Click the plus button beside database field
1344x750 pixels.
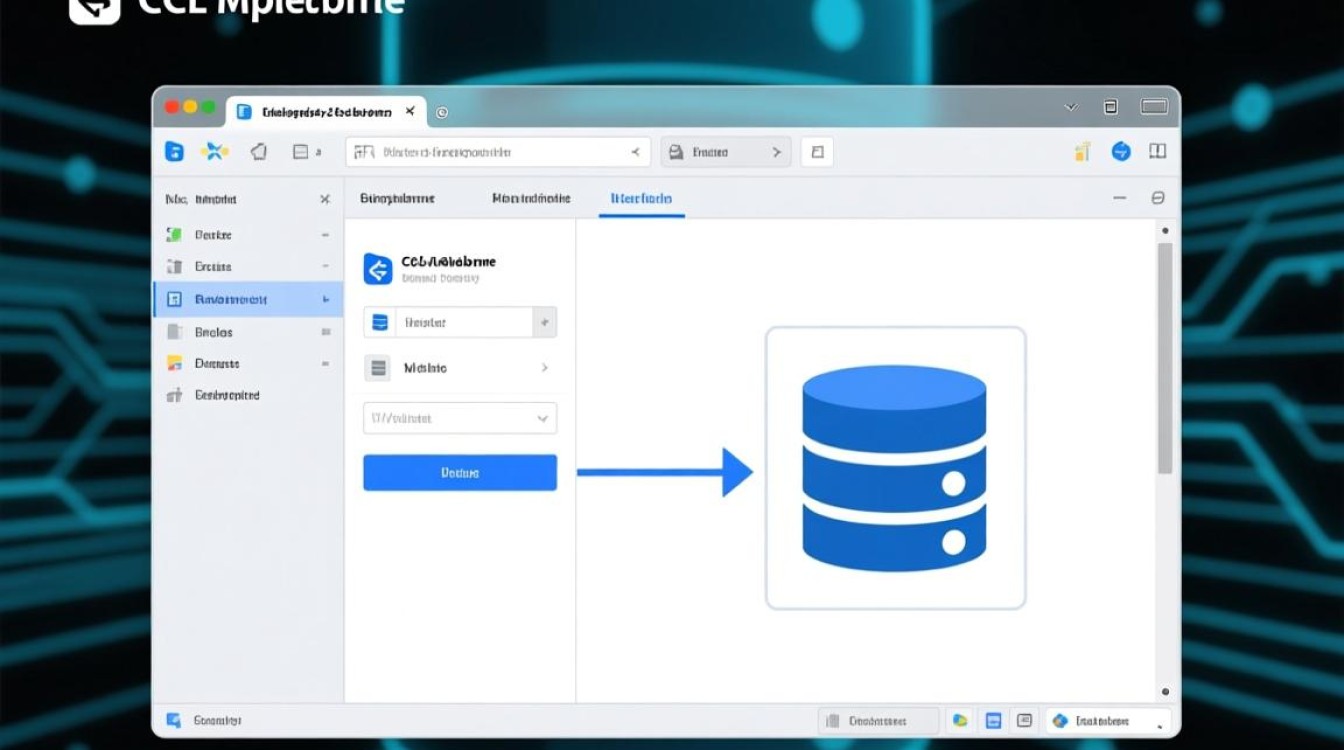tap(545, 322)
